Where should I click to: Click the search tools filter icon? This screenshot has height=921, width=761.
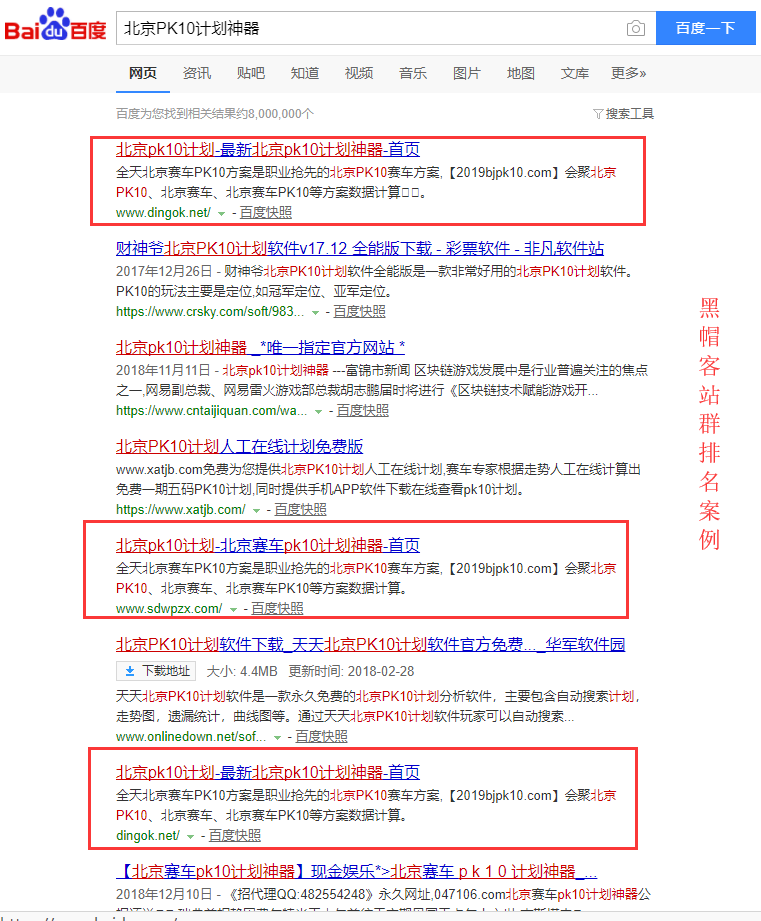(598, 114)
